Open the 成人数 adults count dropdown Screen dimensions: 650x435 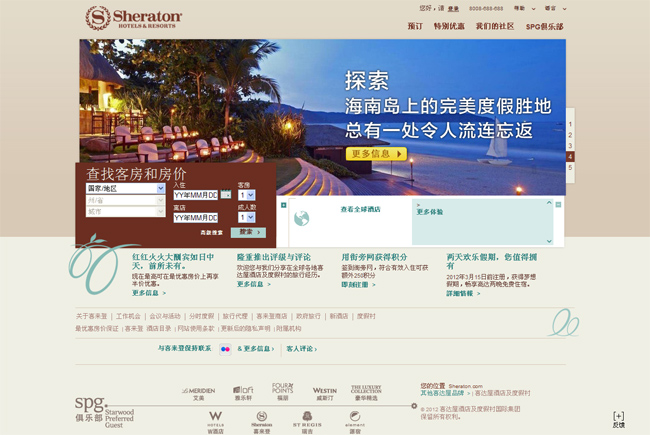click(246, 217)
